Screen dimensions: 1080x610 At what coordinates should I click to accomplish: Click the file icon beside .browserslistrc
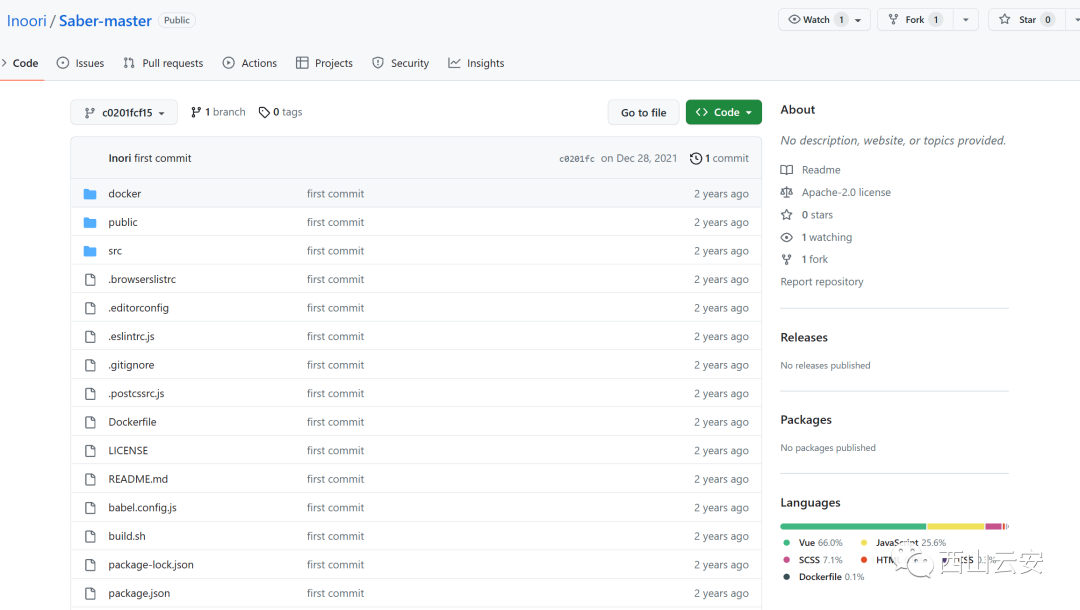[90, 280]
